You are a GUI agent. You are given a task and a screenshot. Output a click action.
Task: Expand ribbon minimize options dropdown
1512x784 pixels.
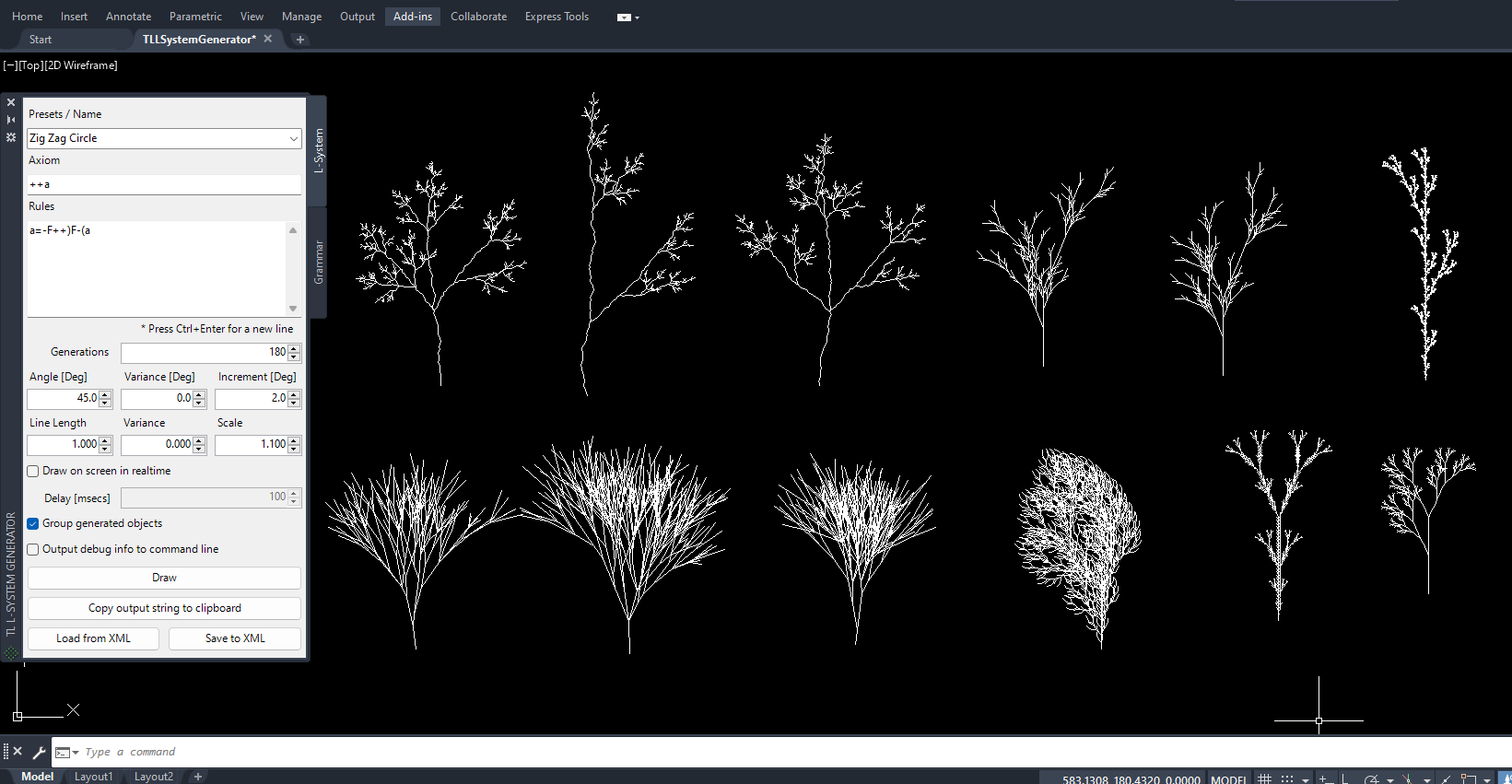coord(637,18)
